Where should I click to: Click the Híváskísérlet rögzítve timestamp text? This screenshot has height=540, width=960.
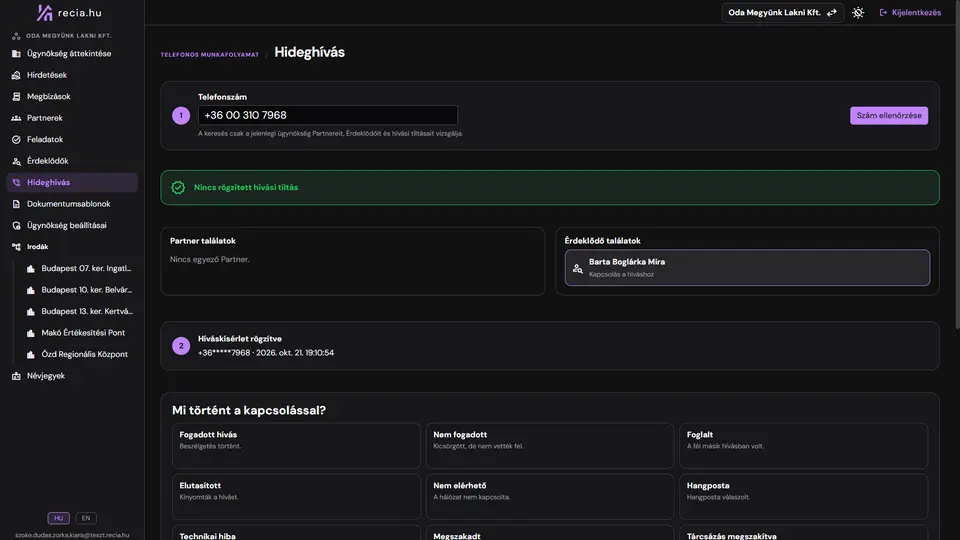pyautogui.click(x=266, y=353)
